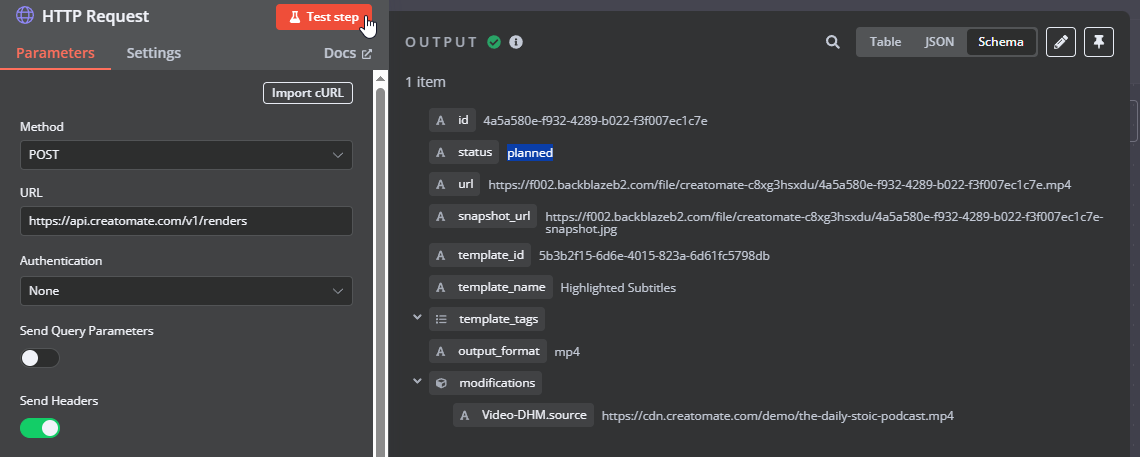Click the 'mp4' output format value
The height and width of the screenshot is (457, 1140).
tap(567, 352)
